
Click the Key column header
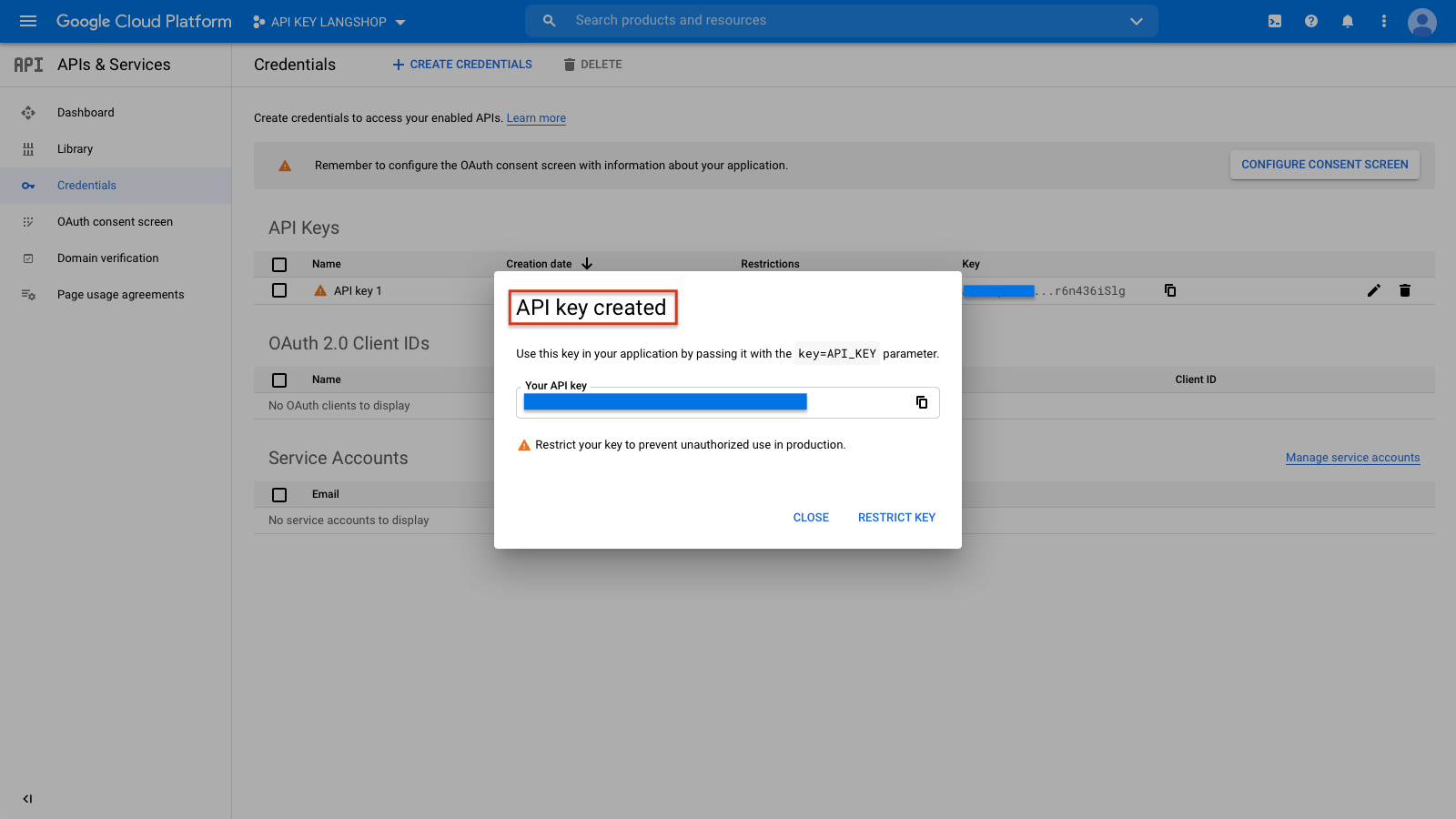(971, 264)
